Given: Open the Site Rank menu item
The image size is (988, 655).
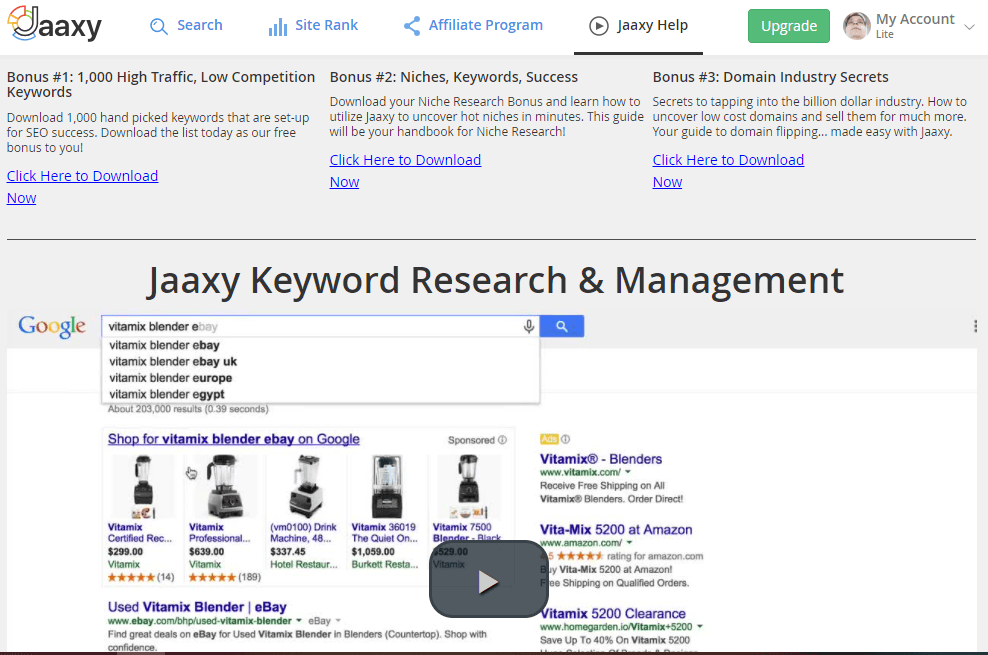Looking at the screenshot, I should pos(326,25).
